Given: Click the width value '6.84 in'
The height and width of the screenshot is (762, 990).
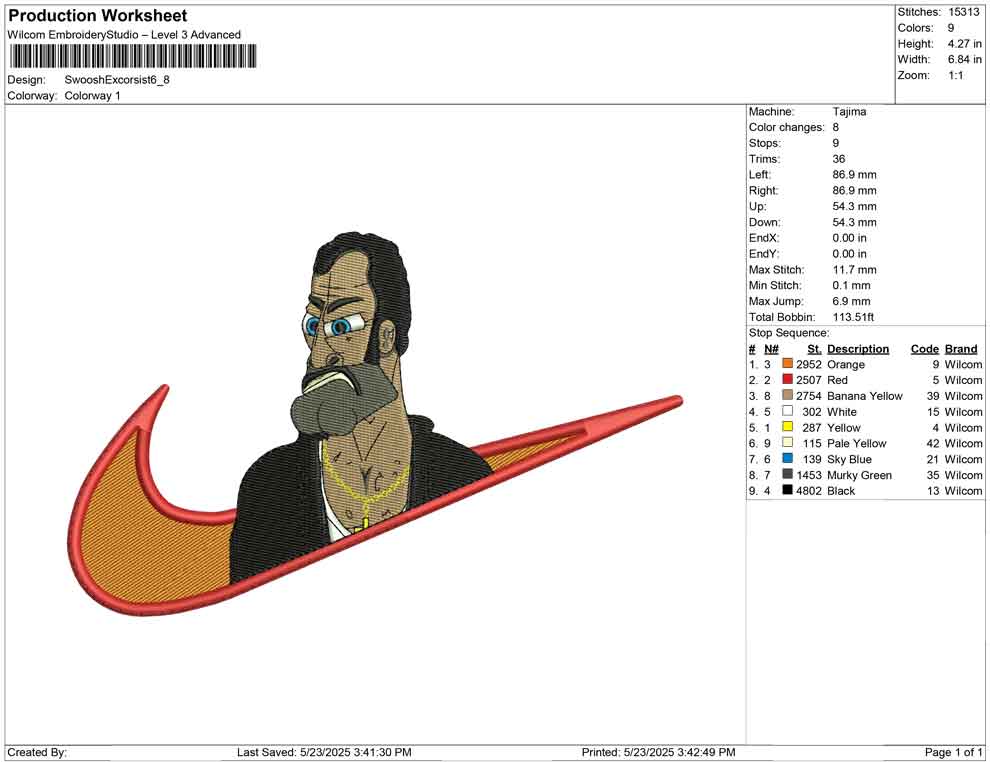Looking at the screenshot, I should [x=965, y=59].
